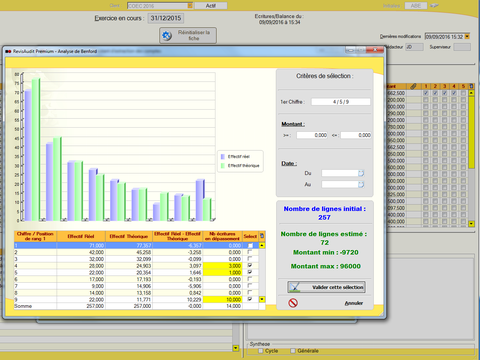Click the yellow down arrow at the bottom of the left background panel
Viewport: 480px width, 360px height.
tap(236, 348)
